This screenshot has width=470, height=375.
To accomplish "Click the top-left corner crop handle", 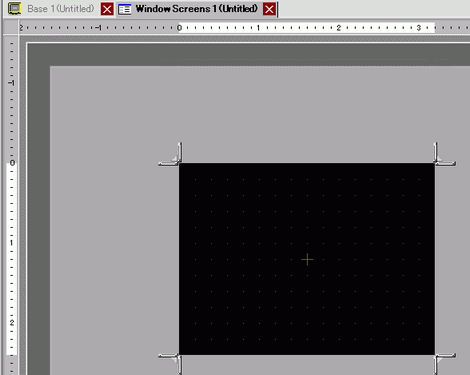I will point(170,154).
